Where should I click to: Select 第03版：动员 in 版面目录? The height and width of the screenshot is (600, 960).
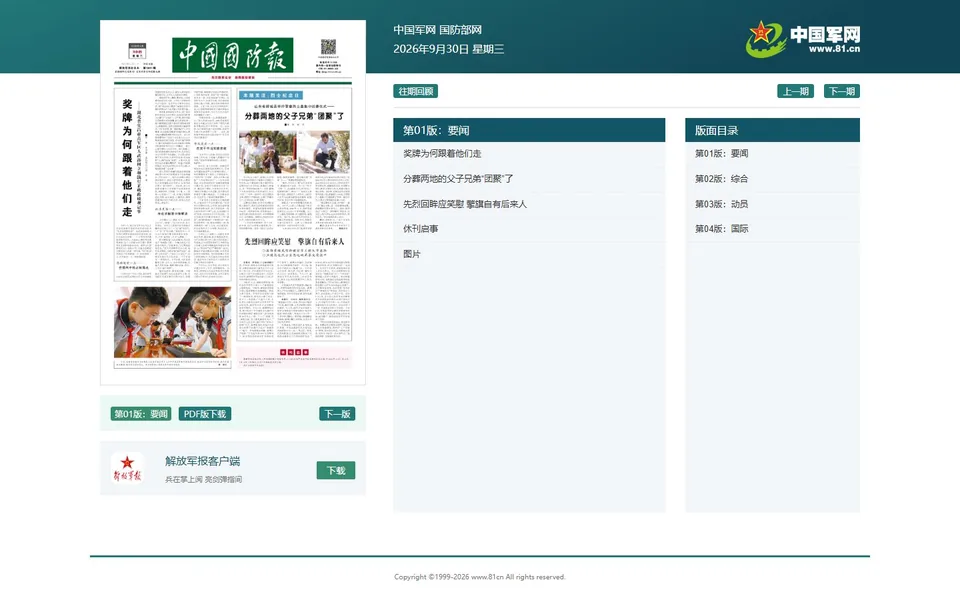click(x=721, y=204)
